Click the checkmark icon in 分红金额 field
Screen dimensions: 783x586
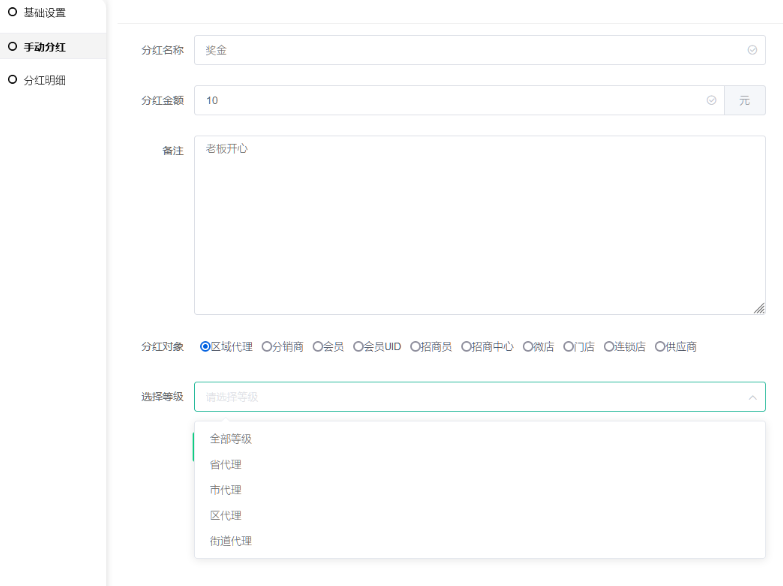(711, 101)
